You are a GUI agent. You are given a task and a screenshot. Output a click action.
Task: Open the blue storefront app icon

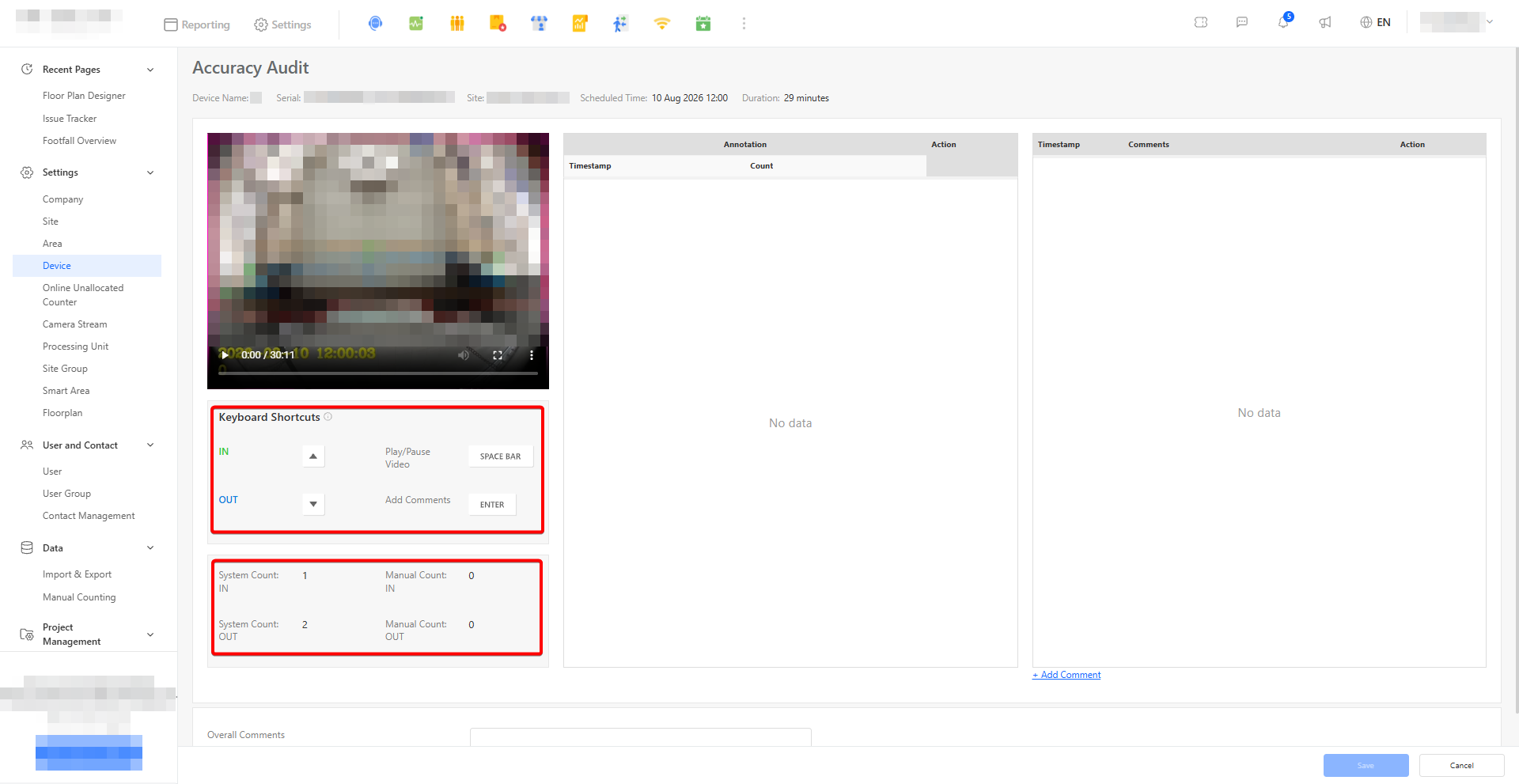tap(540, 24)
